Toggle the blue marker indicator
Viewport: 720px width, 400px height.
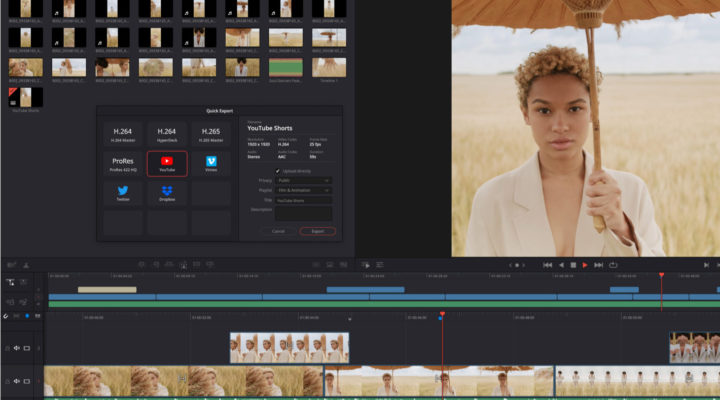(27, 316)
